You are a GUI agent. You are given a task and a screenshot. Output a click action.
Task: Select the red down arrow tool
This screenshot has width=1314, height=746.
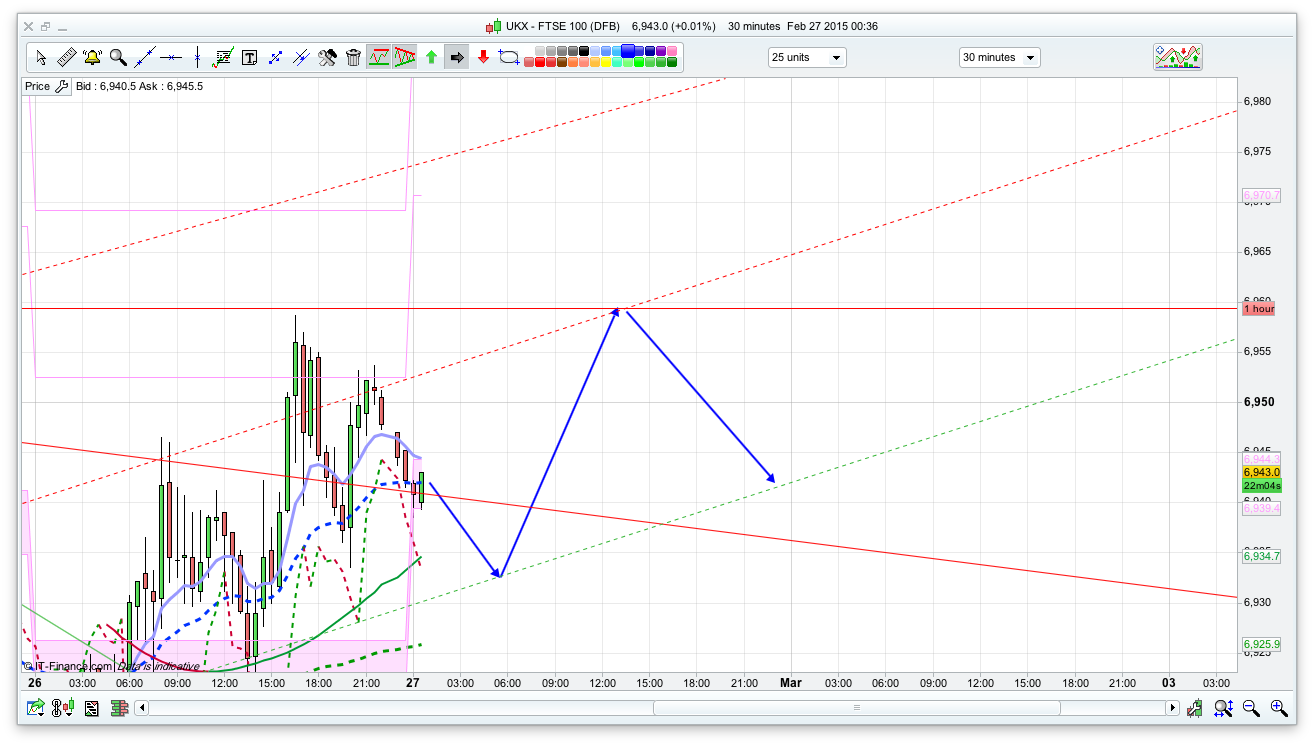click(x=483, y=57)
